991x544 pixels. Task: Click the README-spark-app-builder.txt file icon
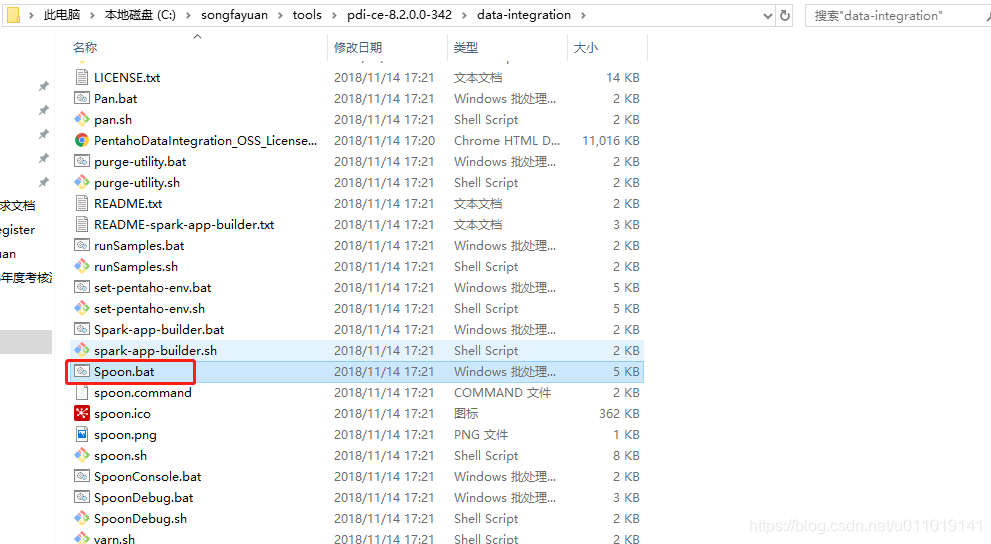[x=82, y=224]
